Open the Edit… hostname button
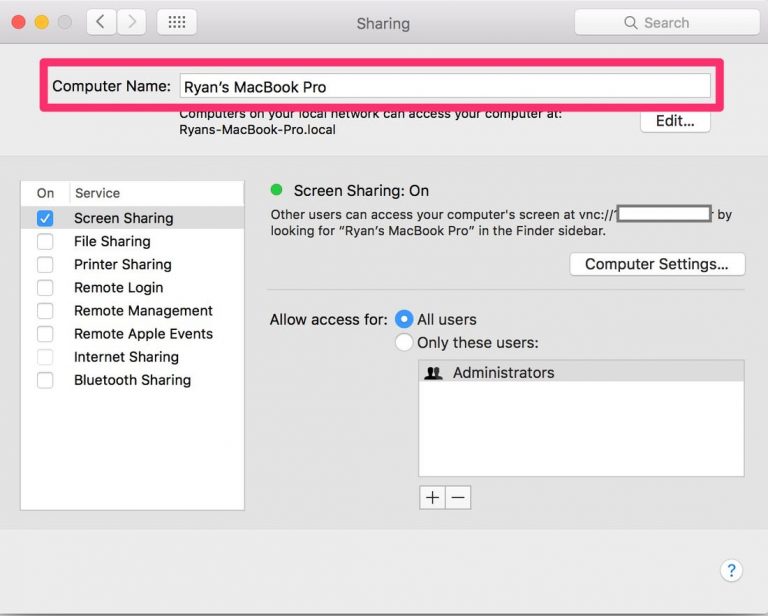The width and height of the screenshot is (768, 616). point(675,121)
